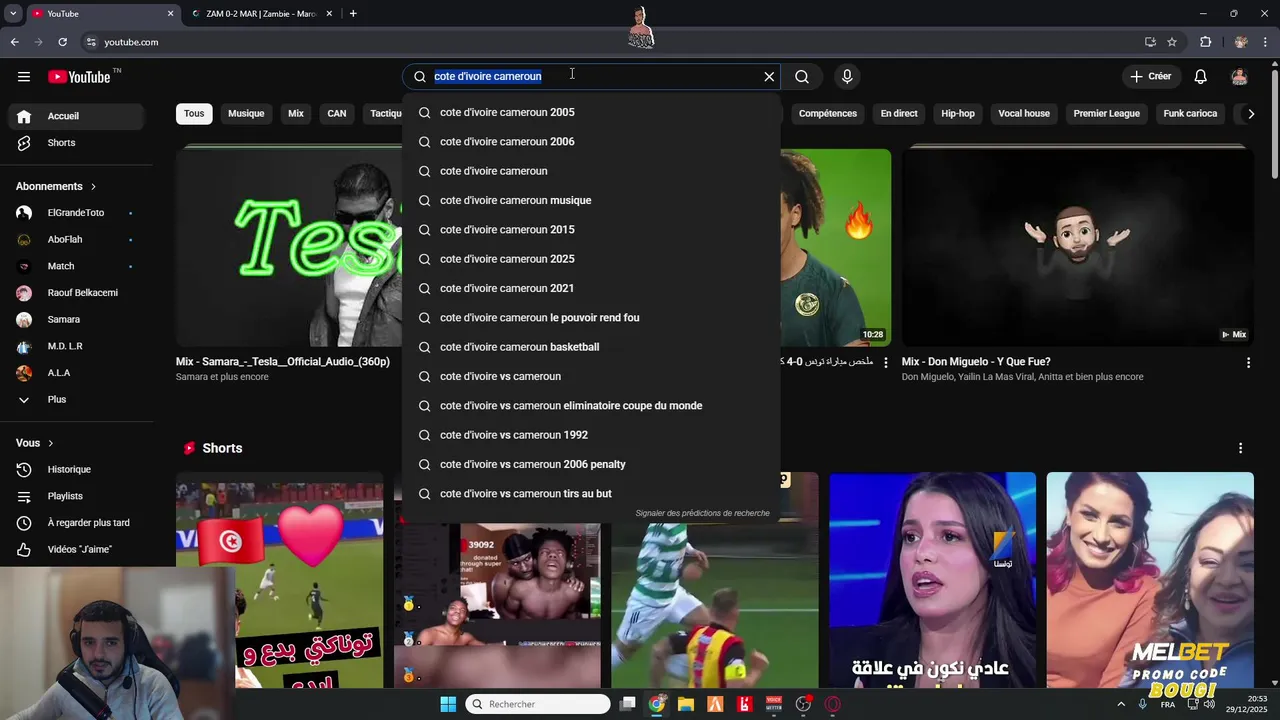Open the account avatar menu in YouTube
This screenshot has height=720, width=1280.
point(1239,77)
